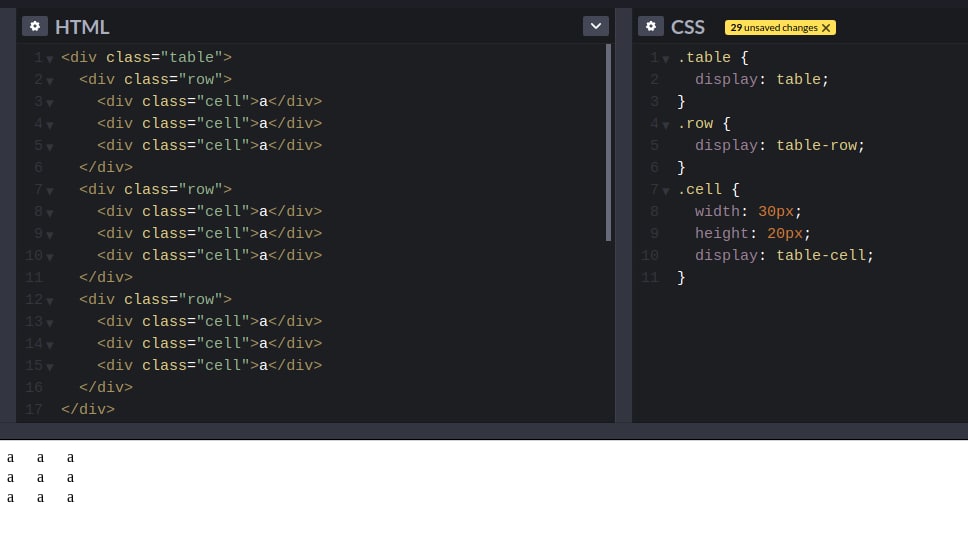The height and width of the screenshot is (545, 968).
Task: Collapse HTML line 1 fold arrow
Action: tap(49, 59)
